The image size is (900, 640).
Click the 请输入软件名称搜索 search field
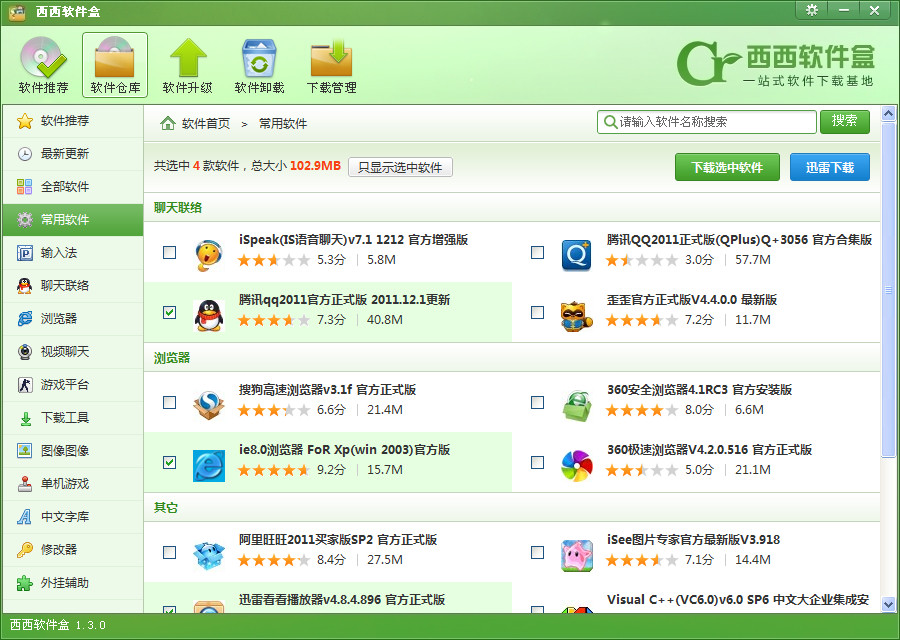tap(707, 122)
